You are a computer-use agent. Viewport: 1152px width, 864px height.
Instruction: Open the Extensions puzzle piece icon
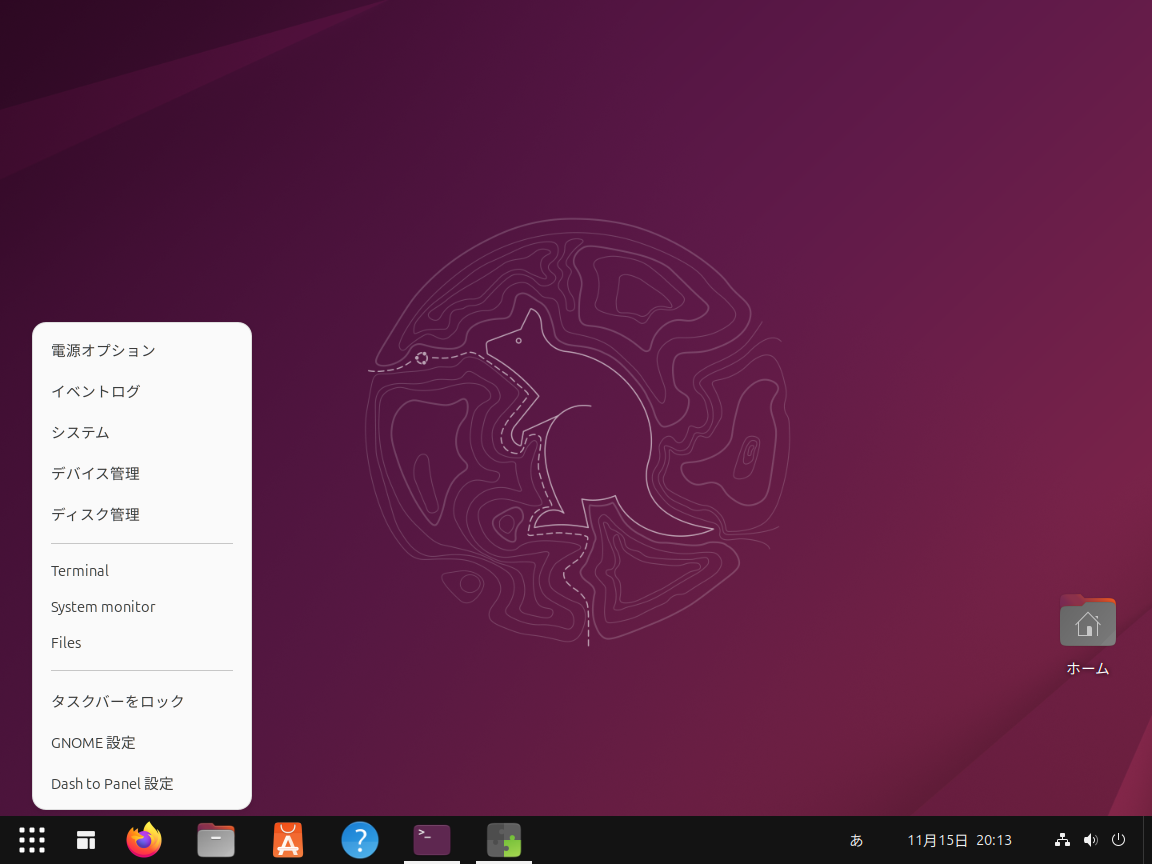pyautogui.click(x=504, y=840)
